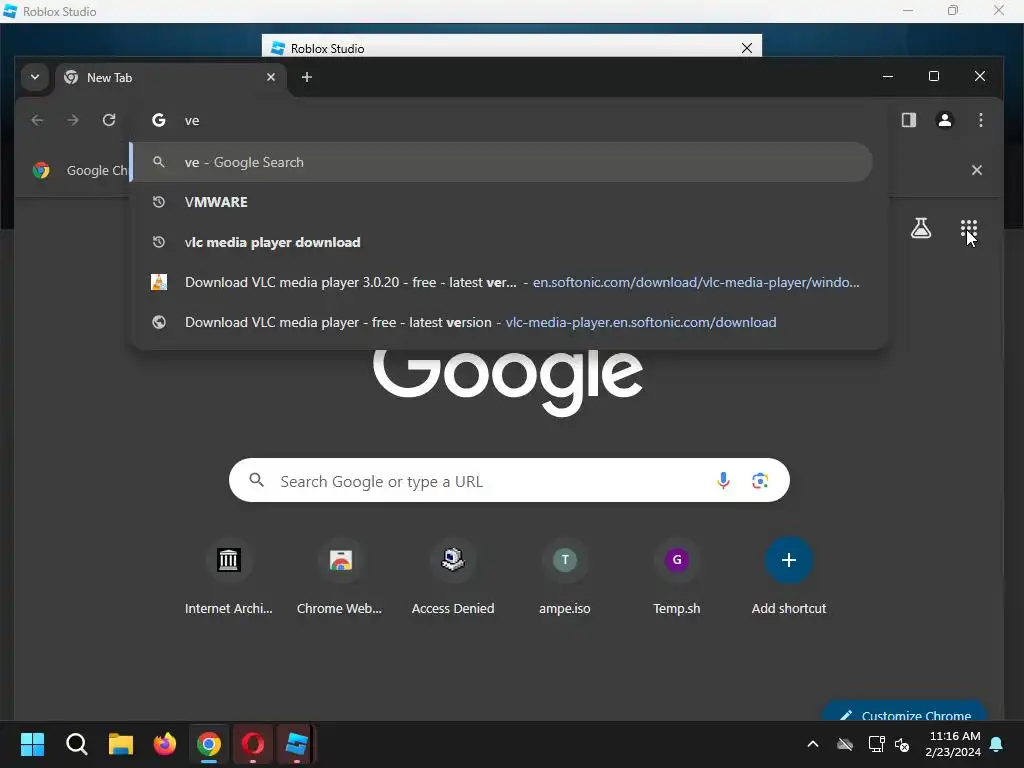Open the Temp.sh shortcut

pyautogui.click(x=677, y=577)
